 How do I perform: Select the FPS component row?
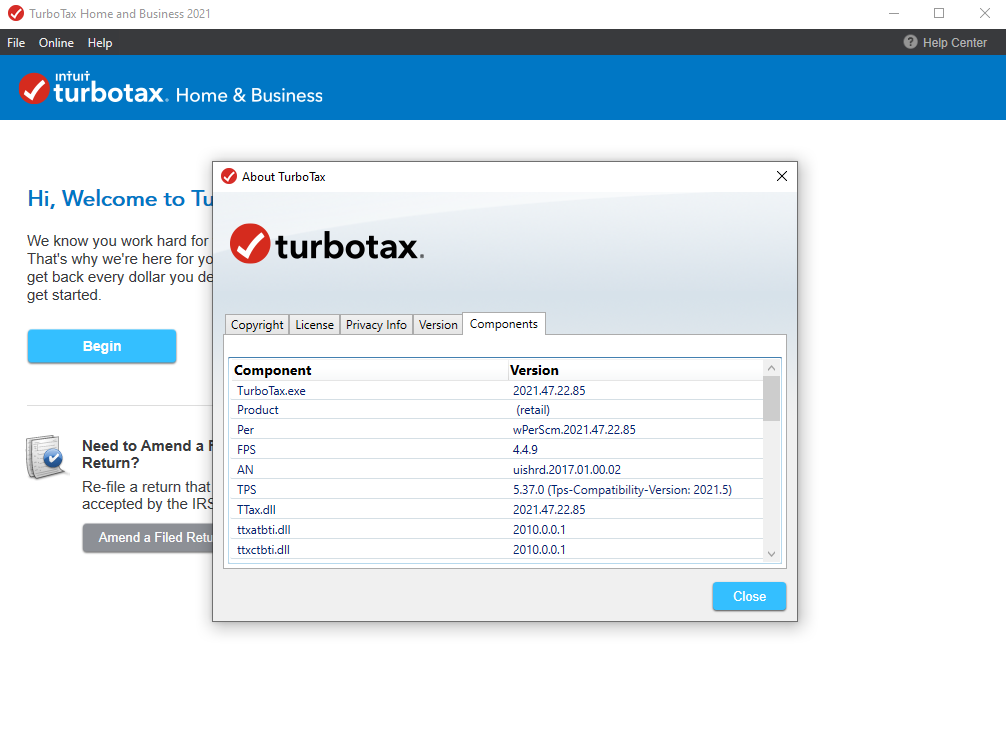coord(497,450)
